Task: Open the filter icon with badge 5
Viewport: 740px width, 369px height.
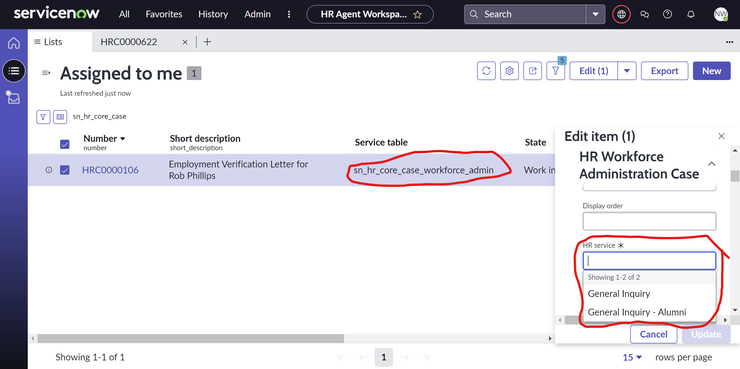Action: (555, 71)
